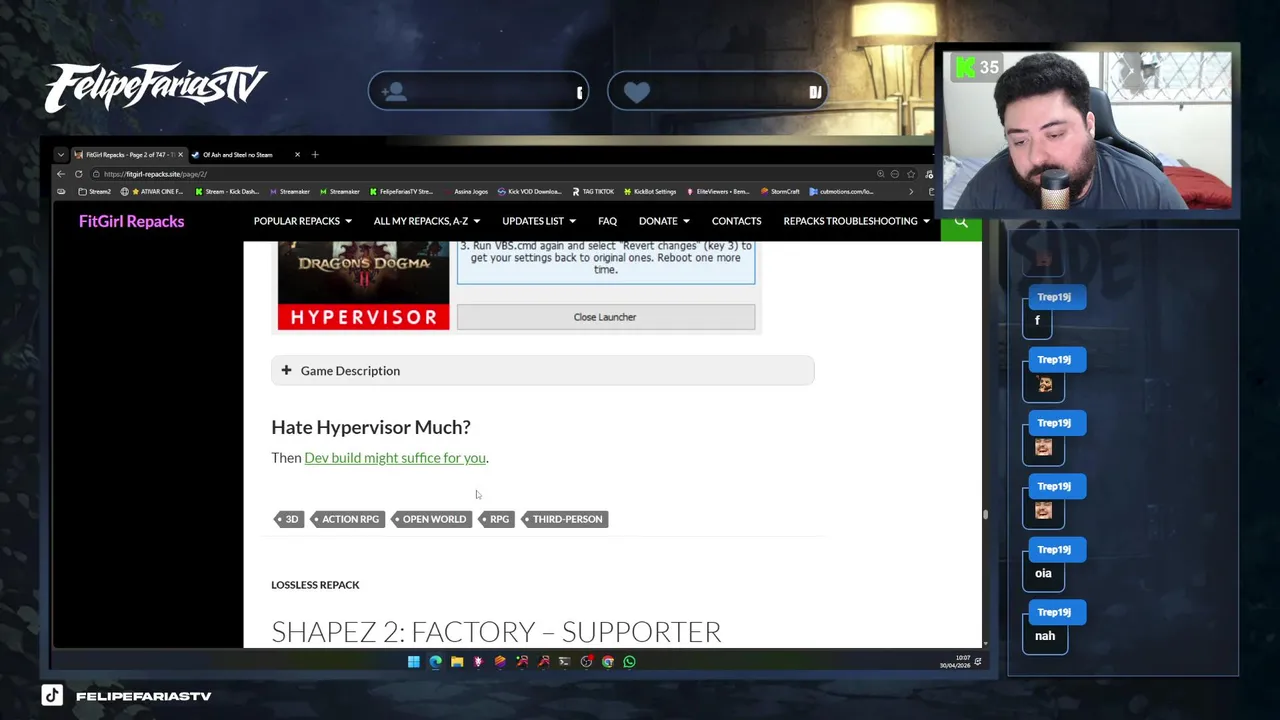Image resolution: width=1280 pixels, height=720 pixels.
Task: Open Google Chrome from taskbar
Action: click(607, 661)
